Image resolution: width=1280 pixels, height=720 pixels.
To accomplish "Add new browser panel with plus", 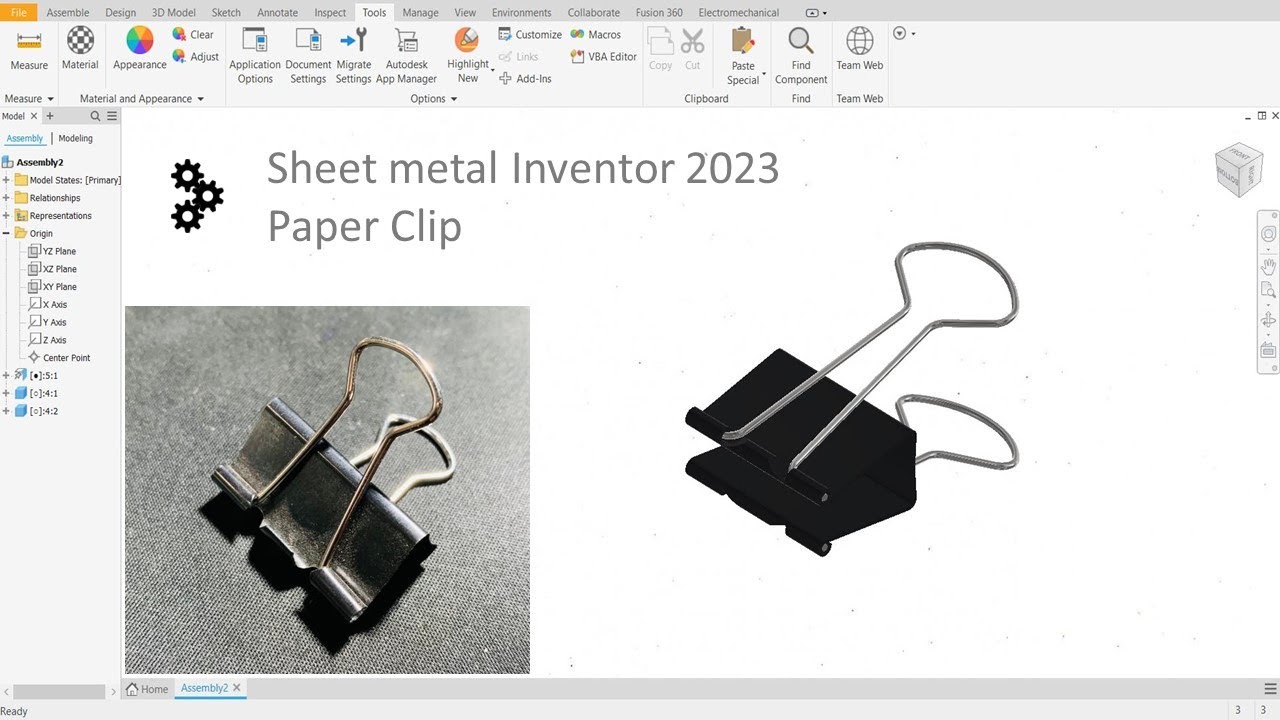I will [x=50, y=116].
